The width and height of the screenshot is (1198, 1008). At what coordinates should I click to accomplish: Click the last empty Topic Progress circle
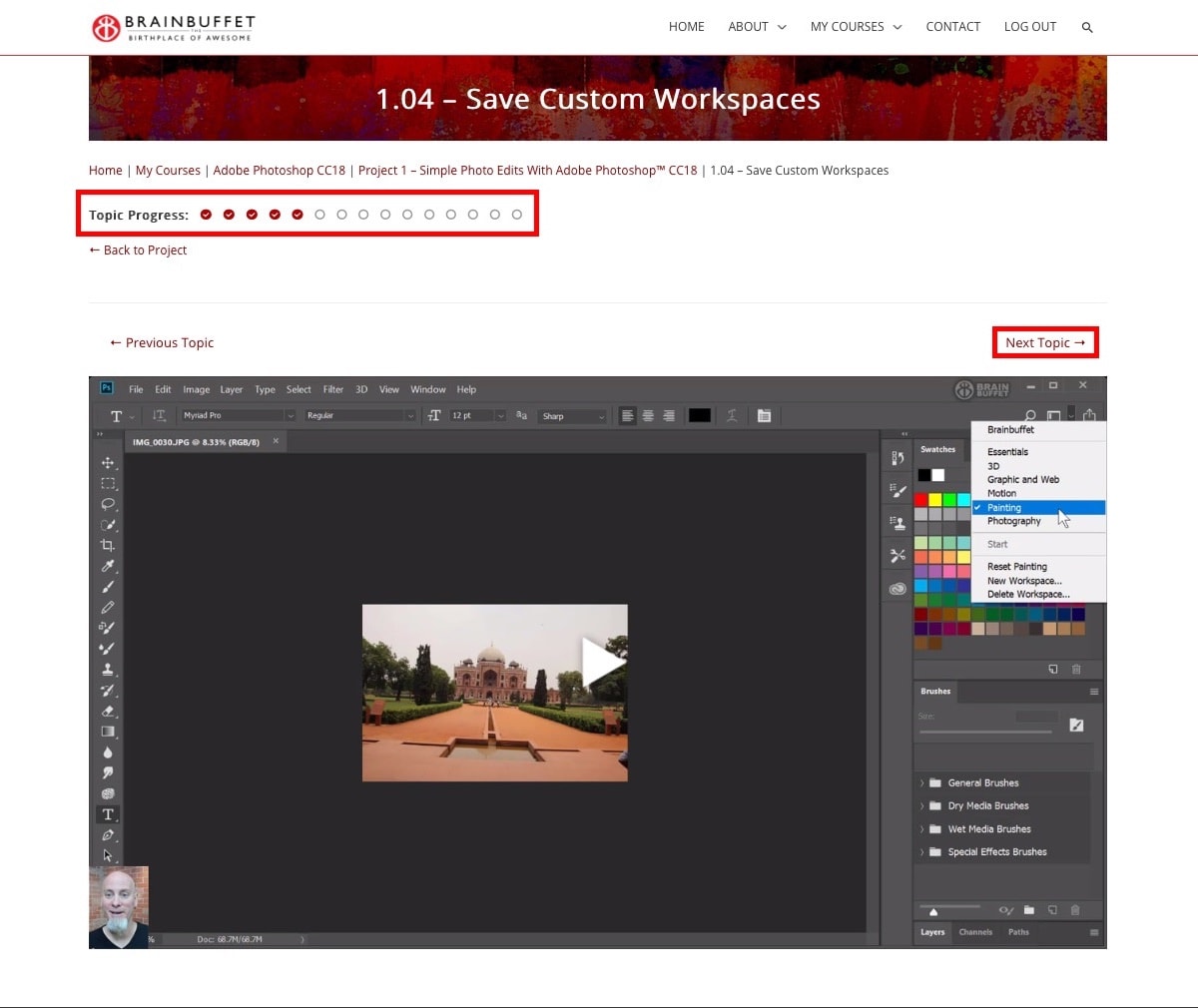(x=516, y=215)
